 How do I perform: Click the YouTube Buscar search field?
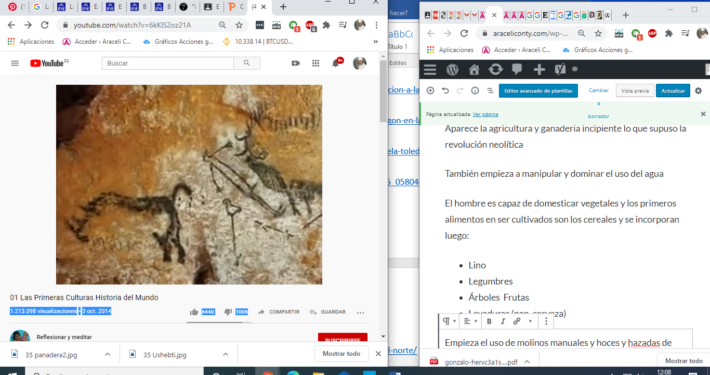tap(168, 63)
